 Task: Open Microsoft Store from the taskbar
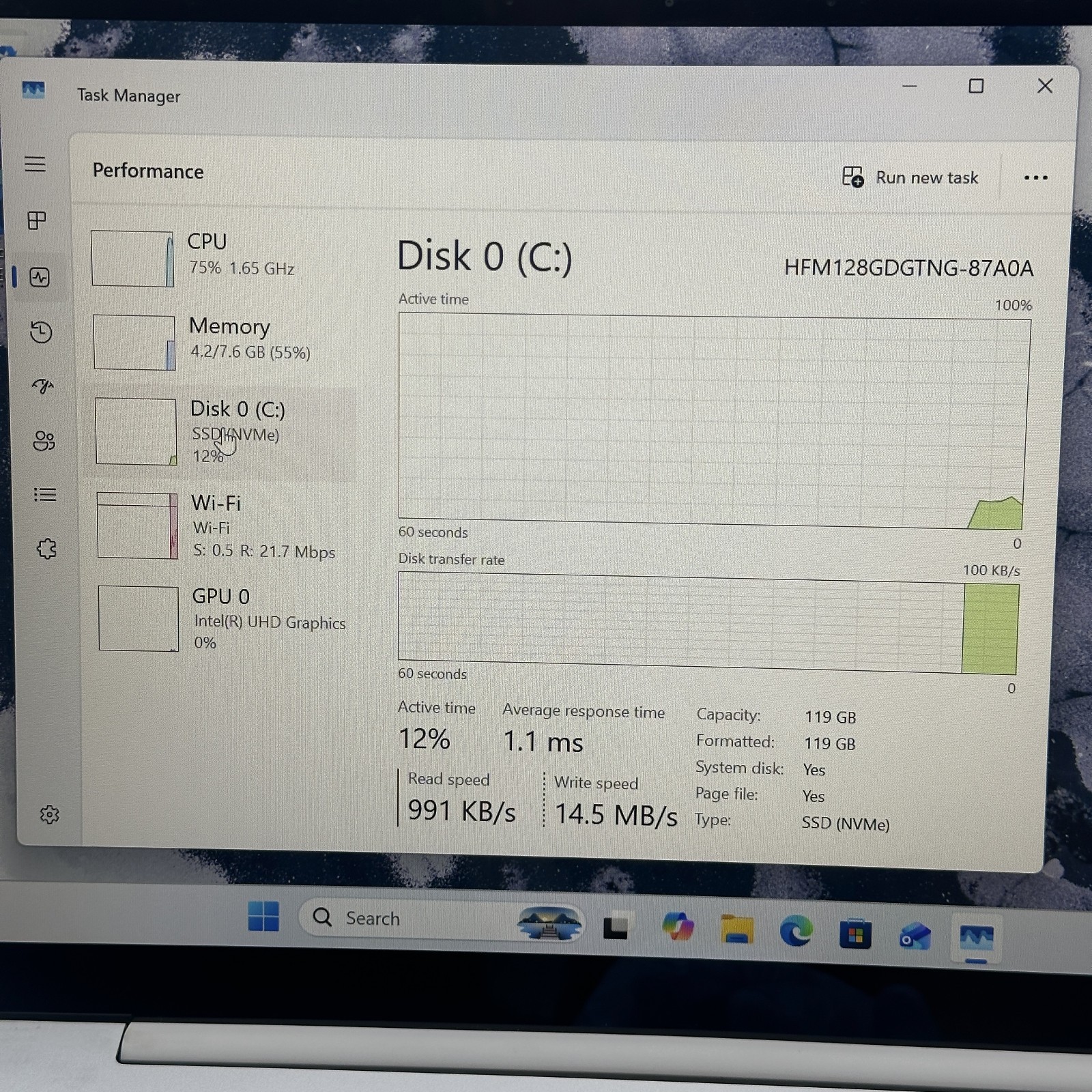[855, 934]
